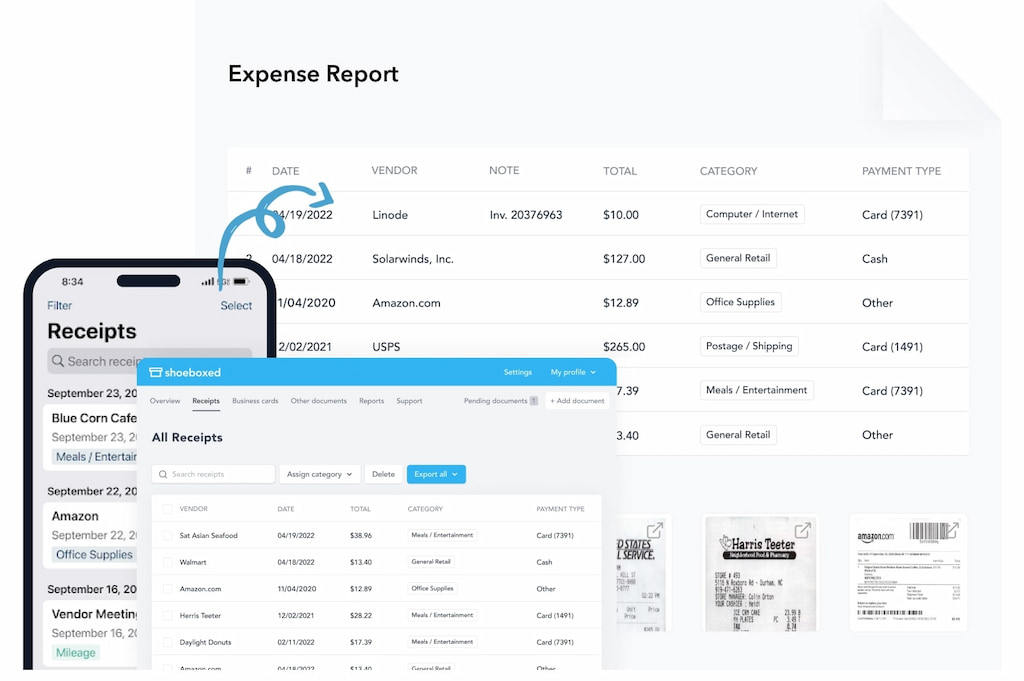This screenshot has height=681, width=1024.
Task: Check the Sat Asian Seafood row checkbox
Action: 168,535
